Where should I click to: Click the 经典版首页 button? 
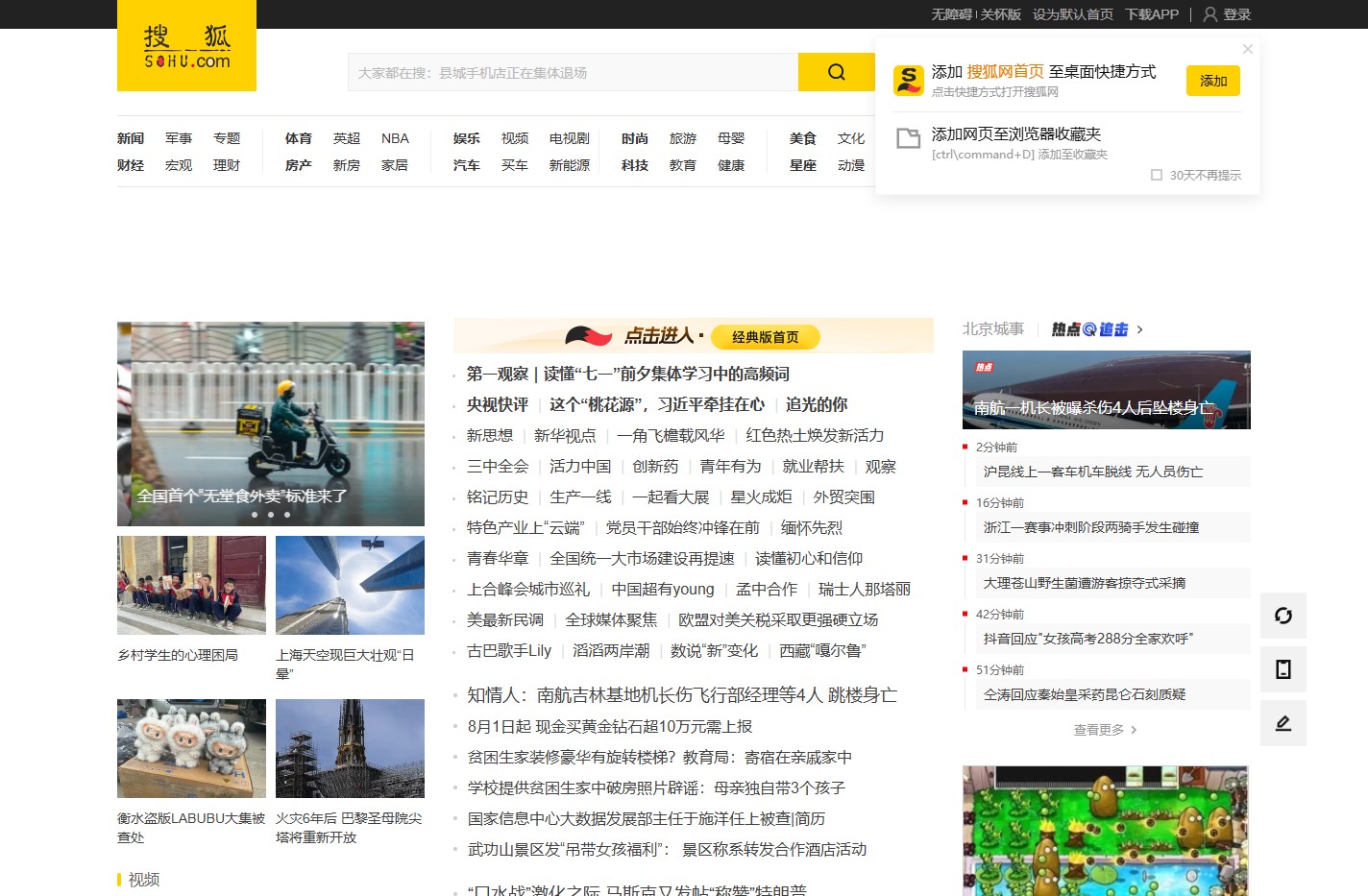click(765, 337)
